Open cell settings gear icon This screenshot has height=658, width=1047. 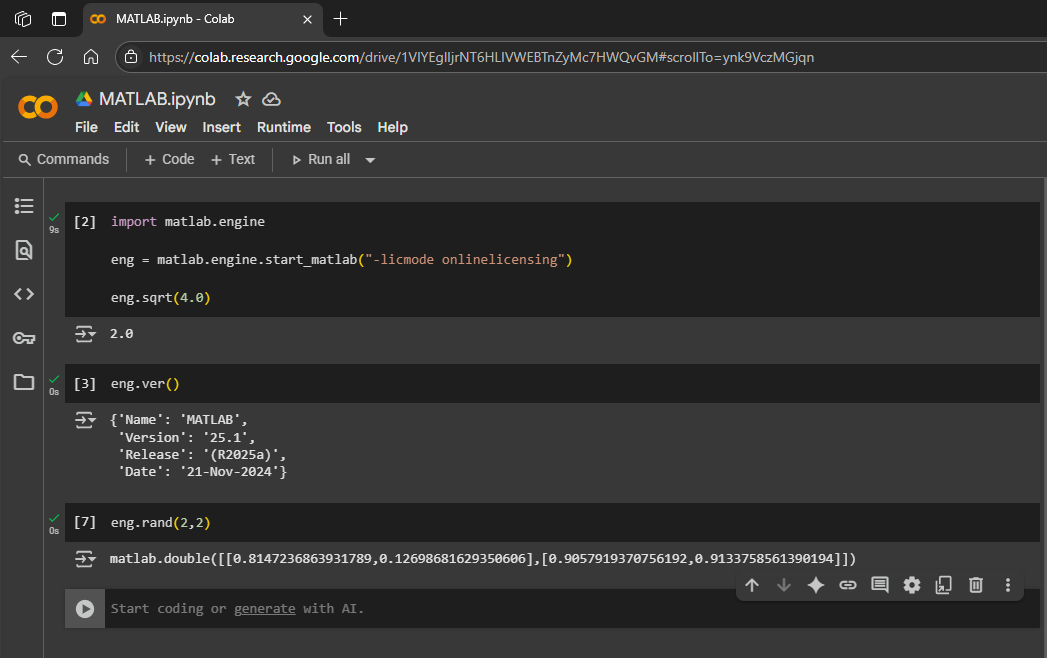point(912,586)
